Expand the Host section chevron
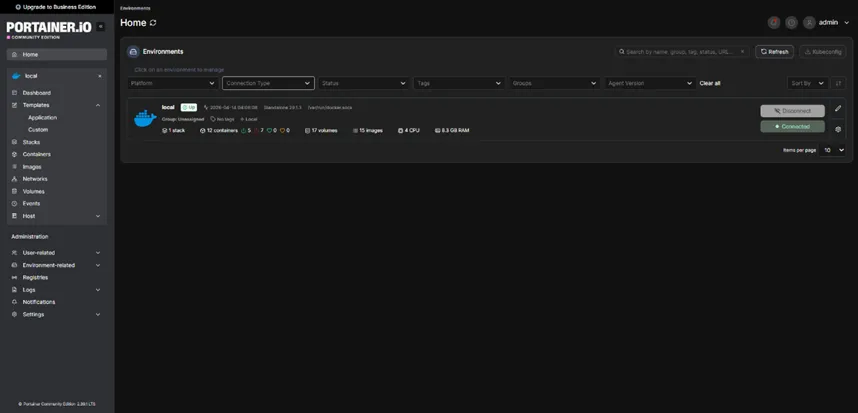The width and height of the screenshot is (858, 413). (x=98, y=216)
